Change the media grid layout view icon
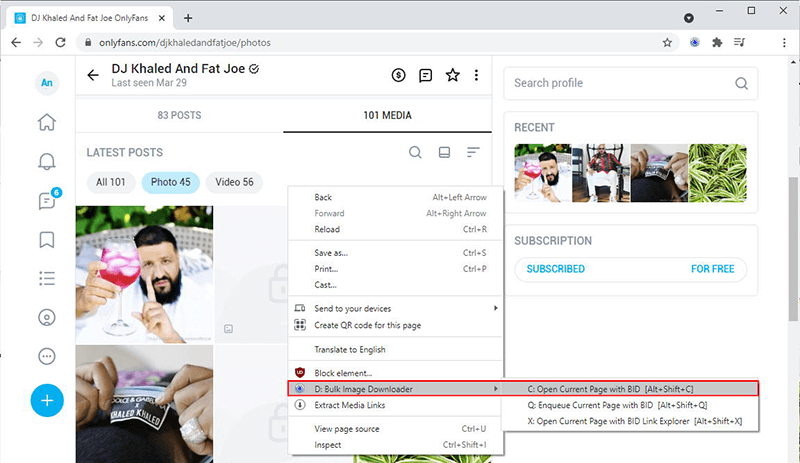This screenshot has height=463, width=800. pos(444,152)
